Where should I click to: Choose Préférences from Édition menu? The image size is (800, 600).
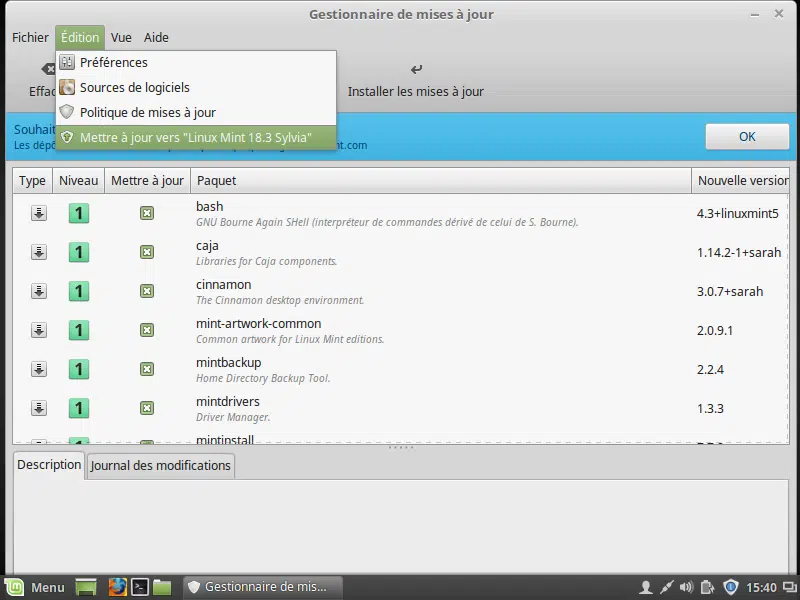pyautogui.click(x=196, y=62)
